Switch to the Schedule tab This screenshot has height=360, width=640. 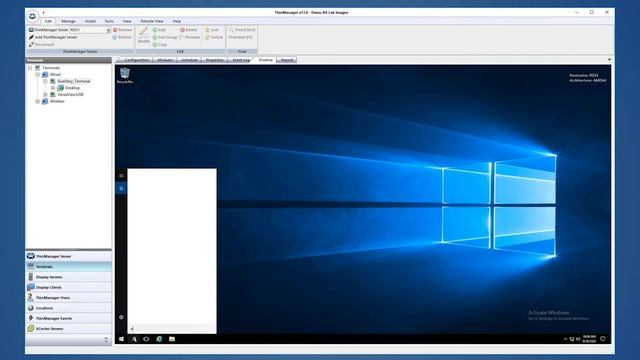click(x=189, y=60)
